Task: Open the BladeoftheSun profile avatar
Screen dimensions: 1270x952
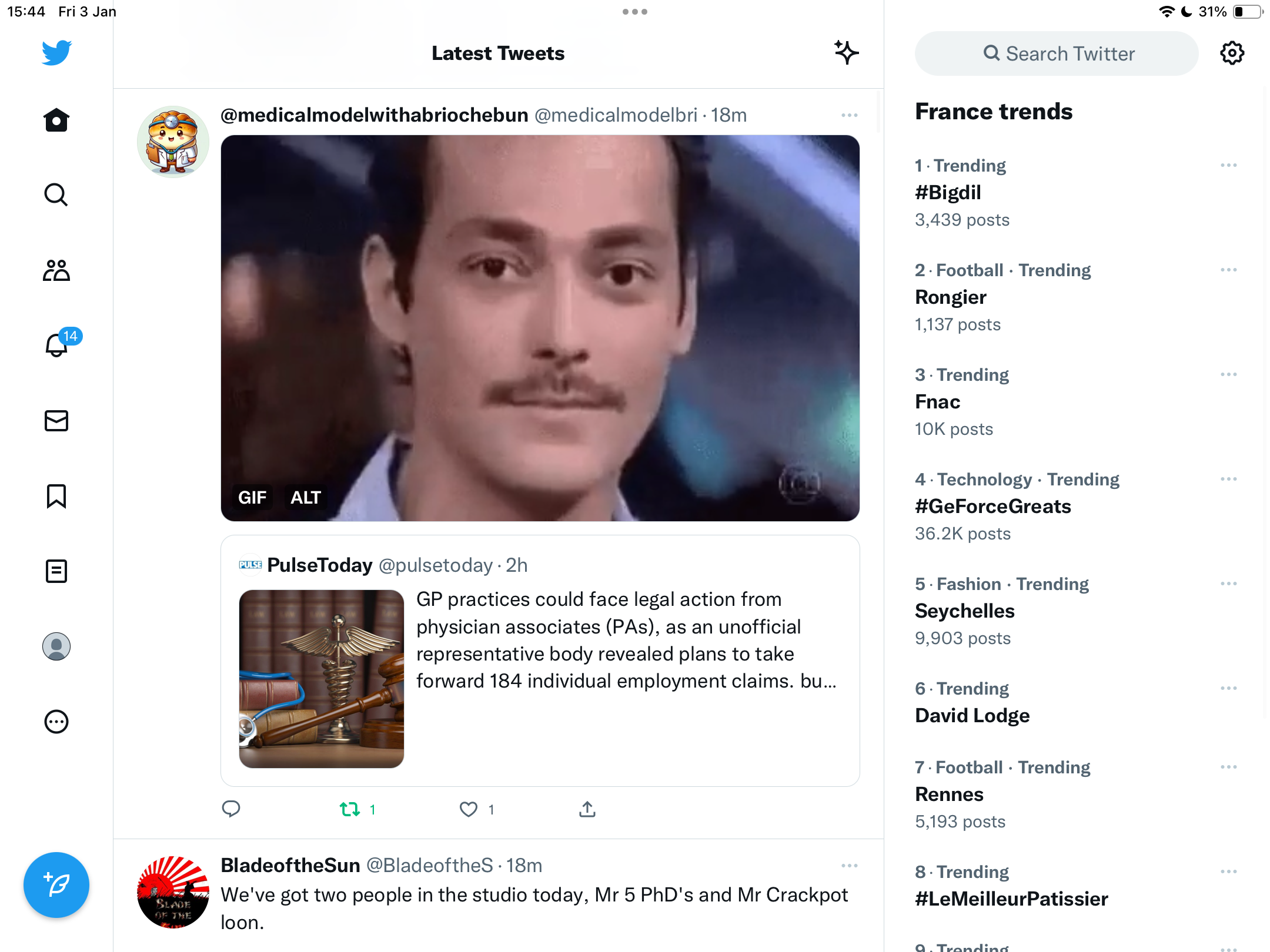Action: click(x=173, y=892)
